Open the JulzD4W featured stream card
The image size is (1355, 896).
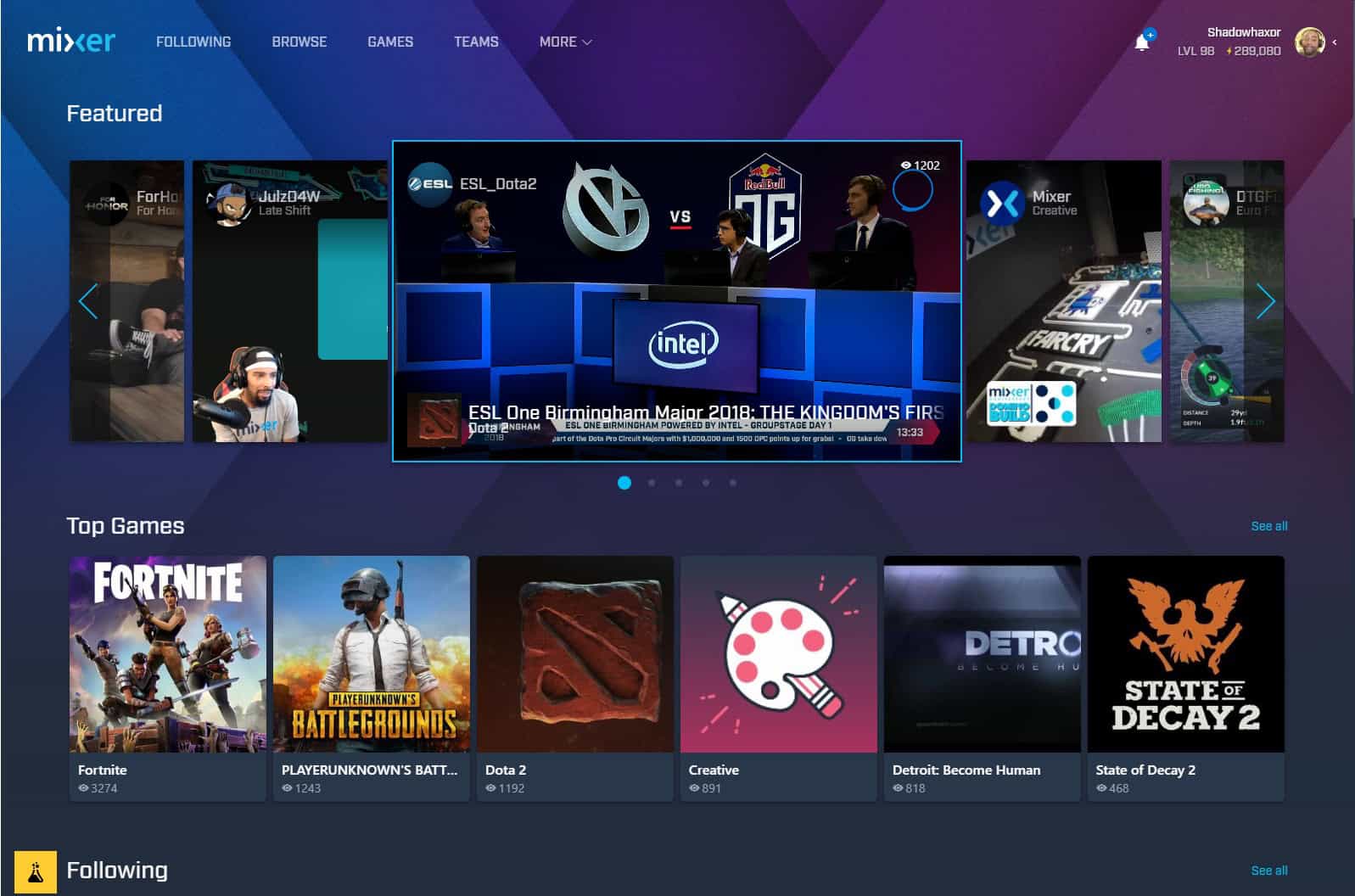pyautogui.click(x=290, y=301)
